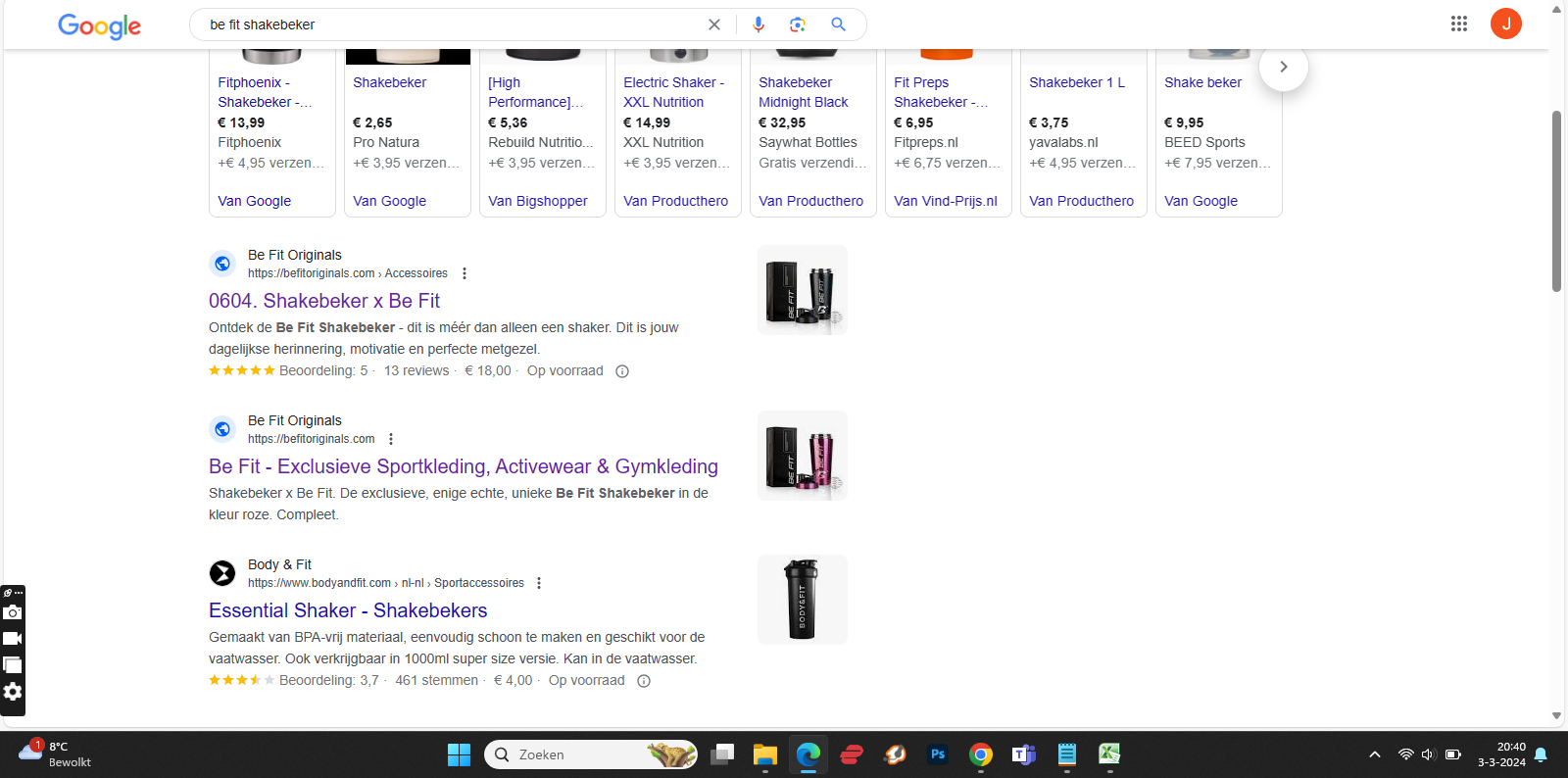Show next shopping products with arrow
The width and height of the screenshot is (1568, 778).
coord(1284,67)
